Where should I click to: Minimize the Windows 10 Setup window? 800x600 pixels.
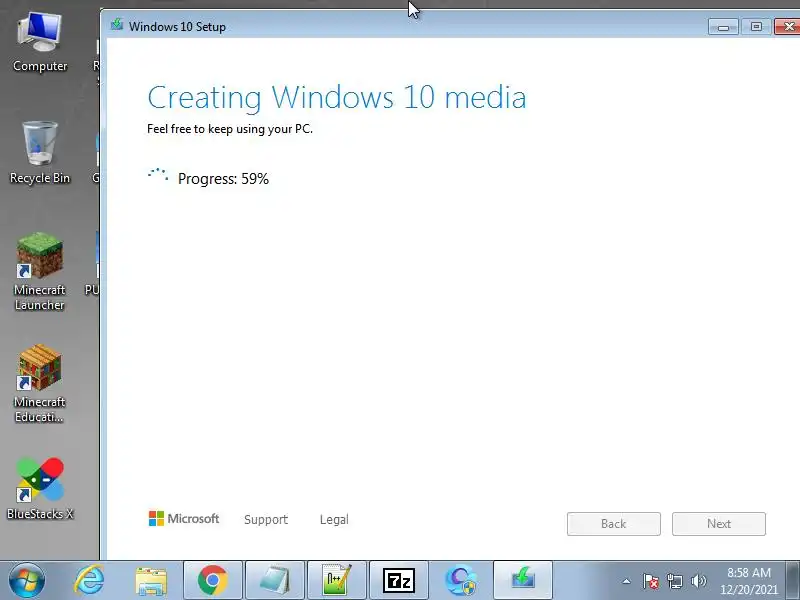pyautogui.click(x=723, y=27)
